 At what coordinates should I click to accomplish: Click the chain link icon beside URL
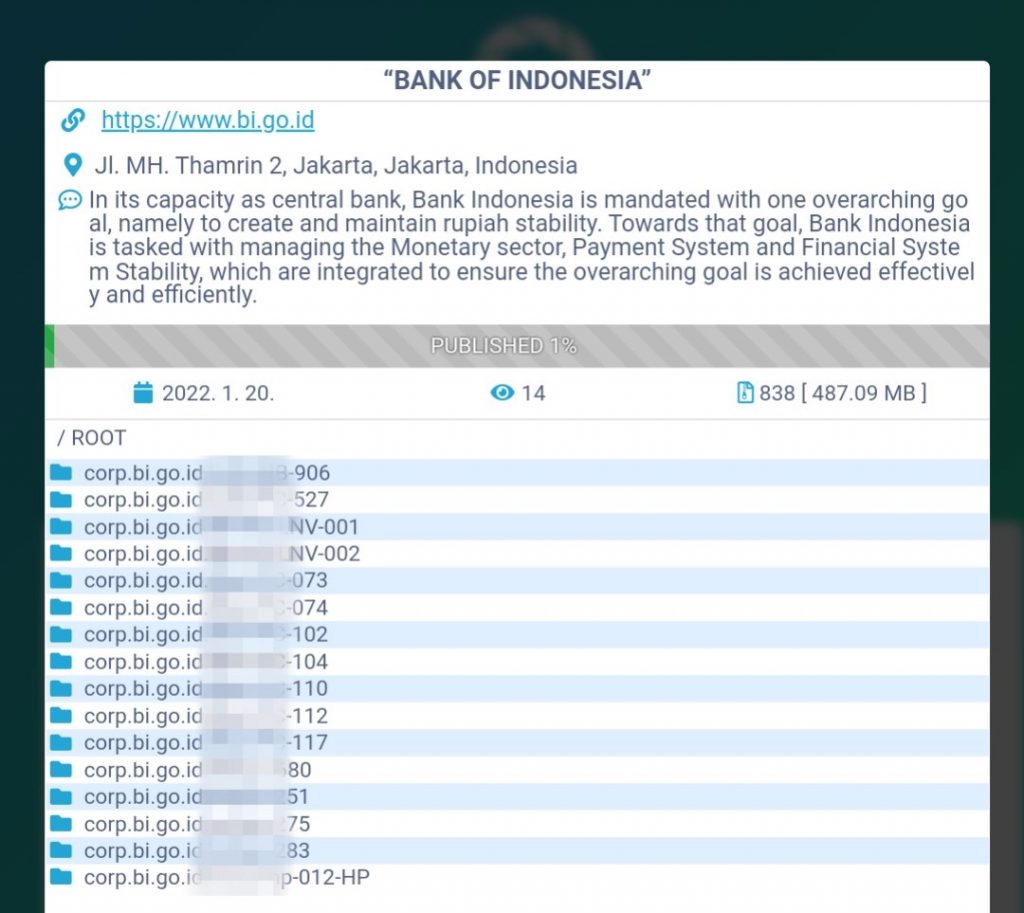tap(72, 121)
